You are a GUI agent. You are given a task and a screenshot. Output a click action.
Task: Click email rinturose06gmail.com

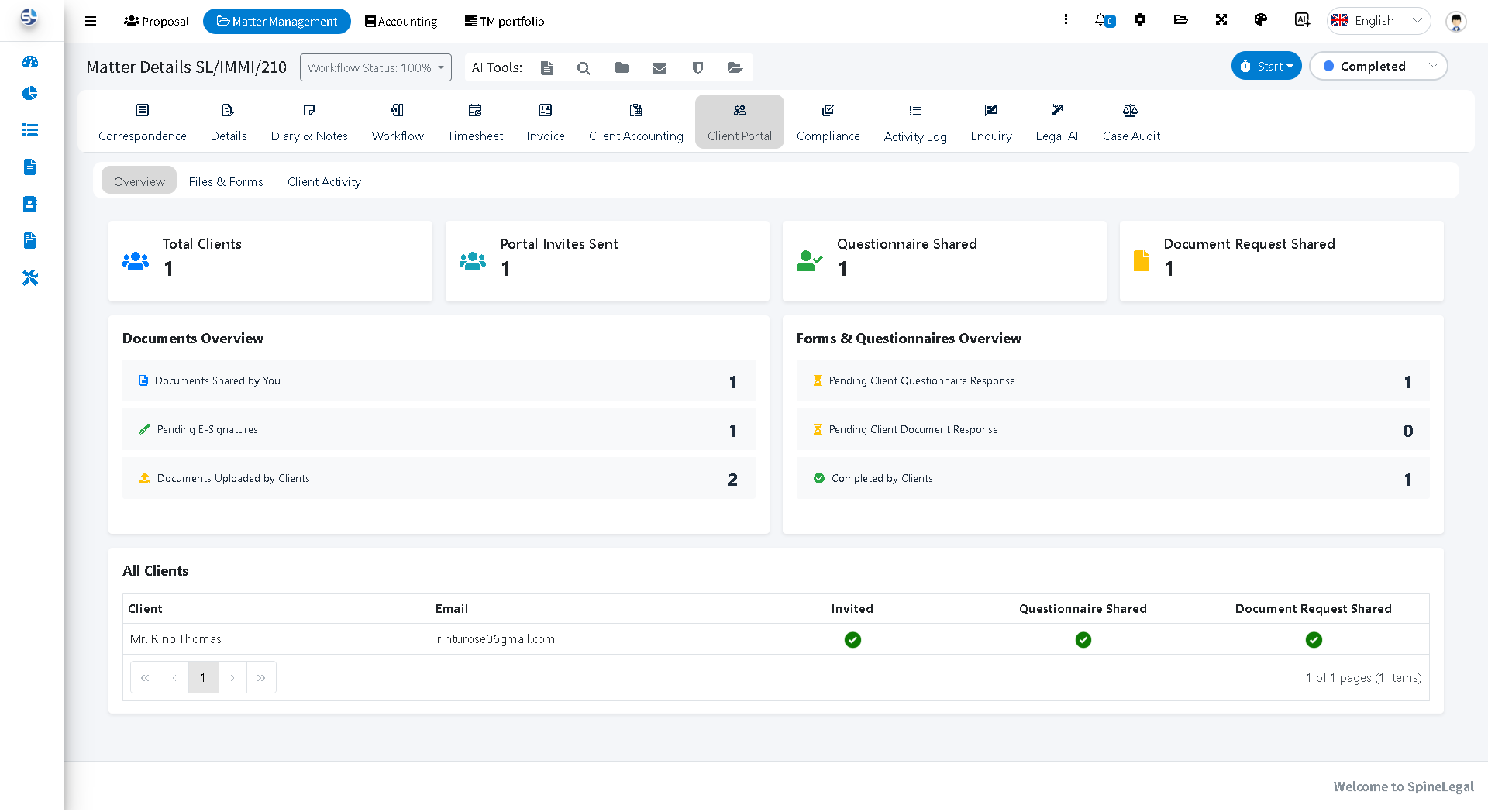coord(496,639)
